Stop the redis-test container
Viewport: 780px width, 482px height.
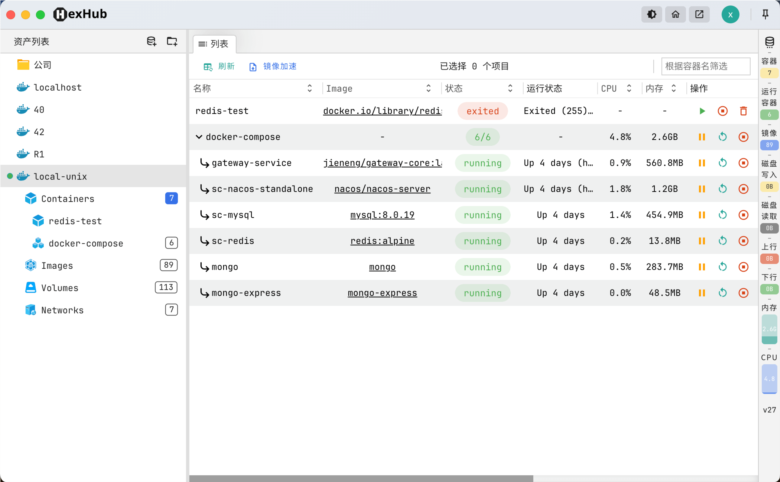pyautogui.click(x=723, y=111)
